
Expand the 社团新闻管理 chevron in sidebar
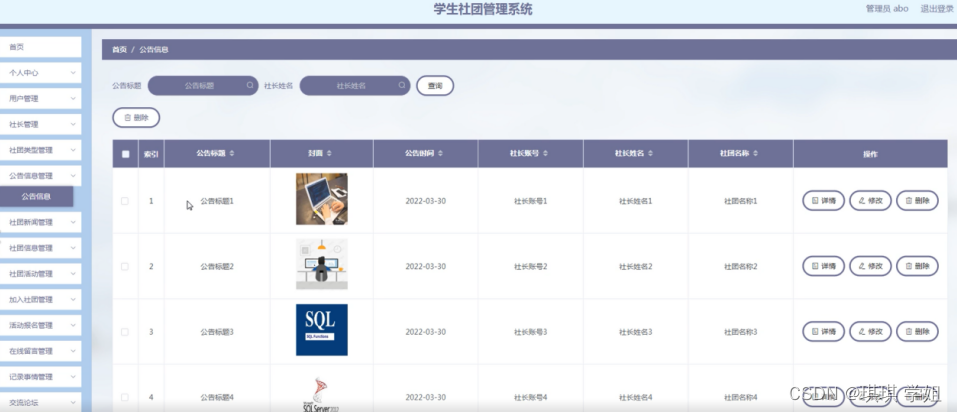[x=73, y=222]
